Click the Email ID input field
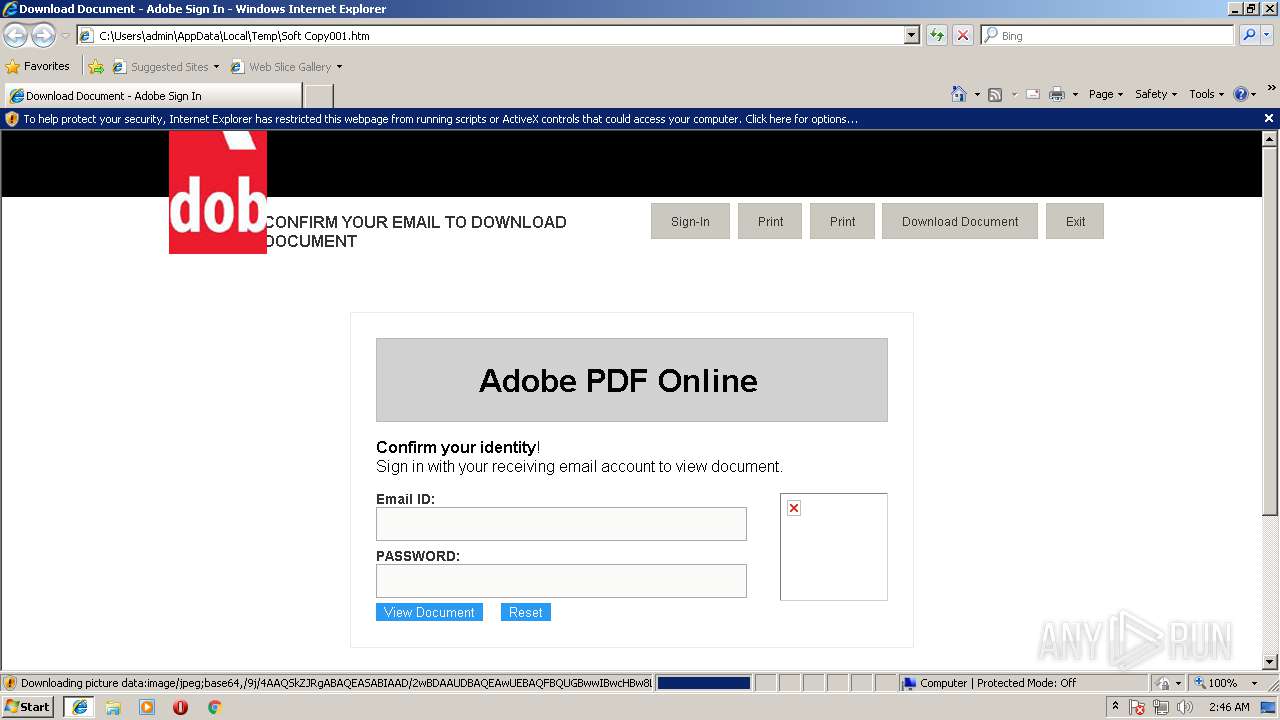The width and height of the screenshot is (1280, 720). coord(561,524)
